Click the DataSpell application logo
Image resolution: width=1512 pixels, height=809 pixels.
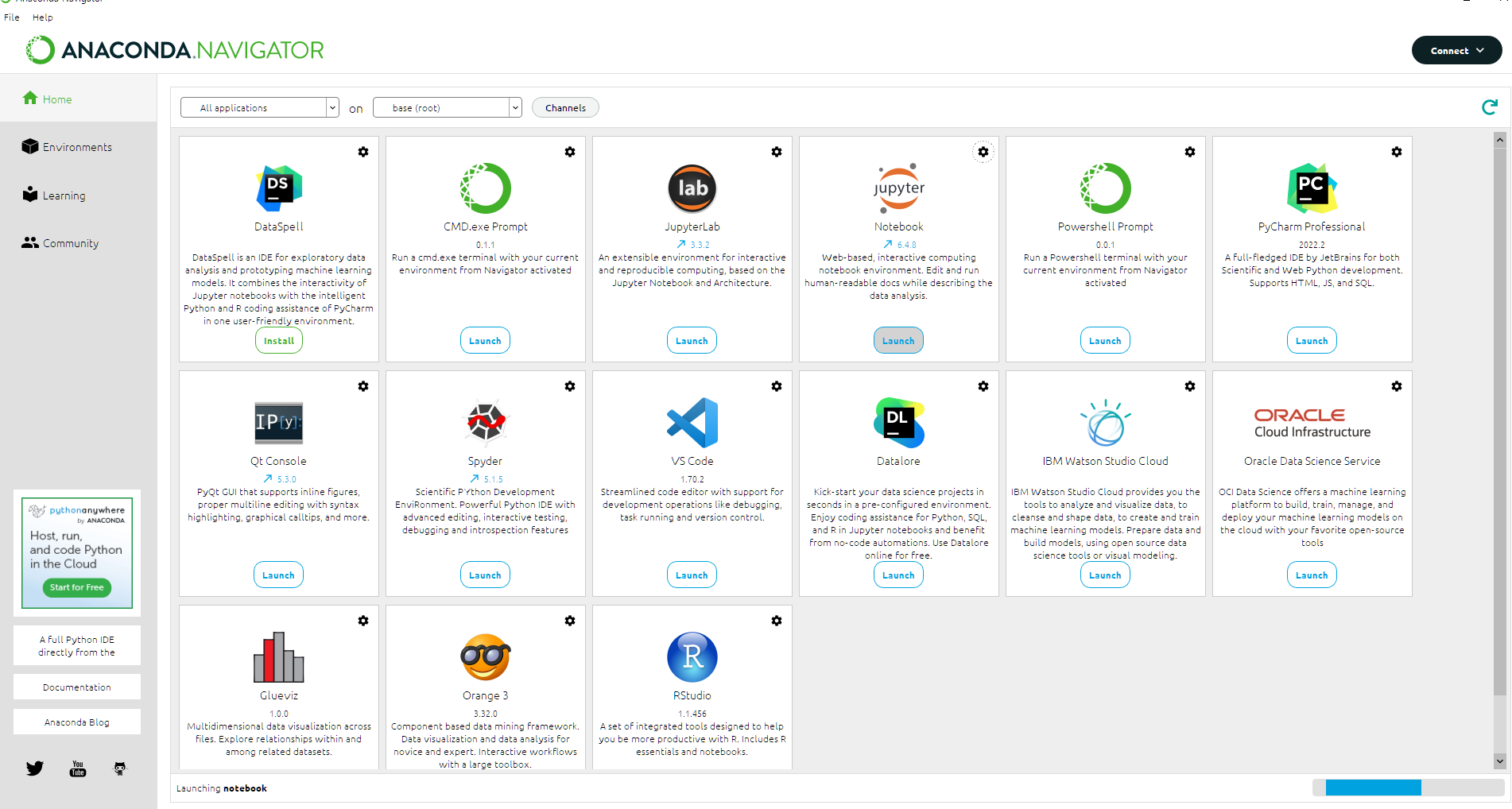click(279, 188)
